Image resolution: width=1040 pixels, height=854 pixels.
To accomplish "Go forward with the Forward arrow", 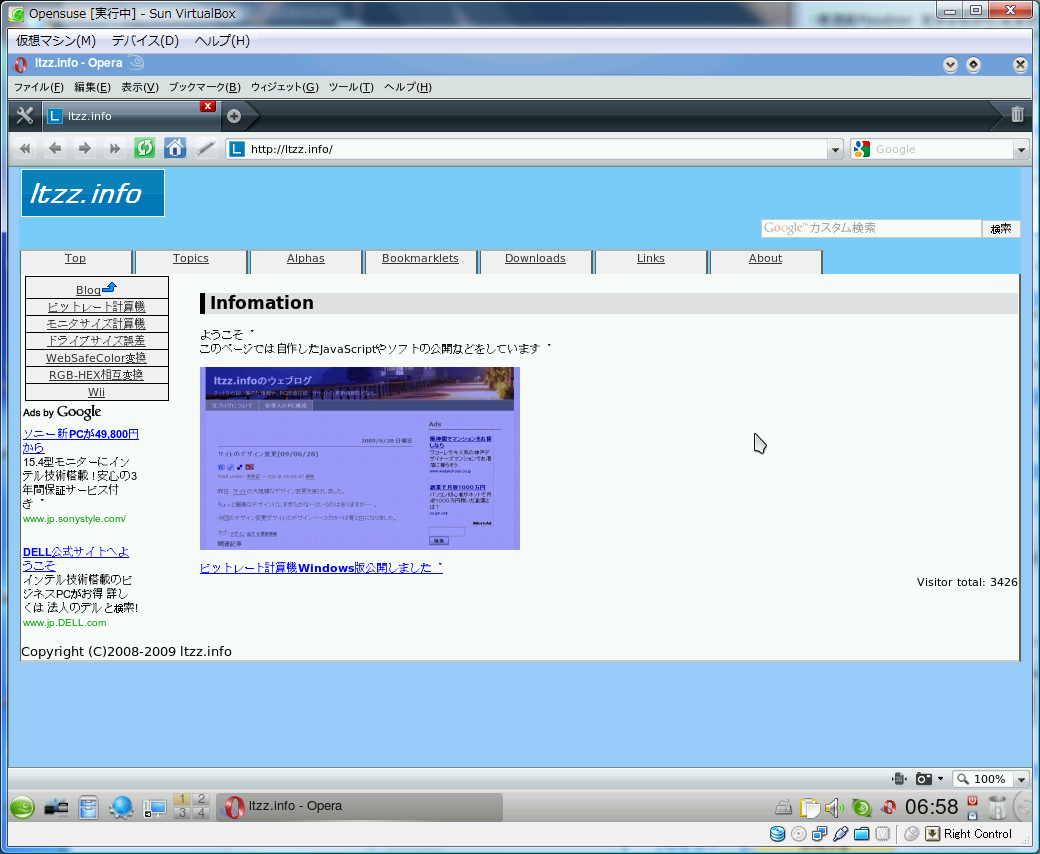I will pyautogui.click(x=85, y=149).
